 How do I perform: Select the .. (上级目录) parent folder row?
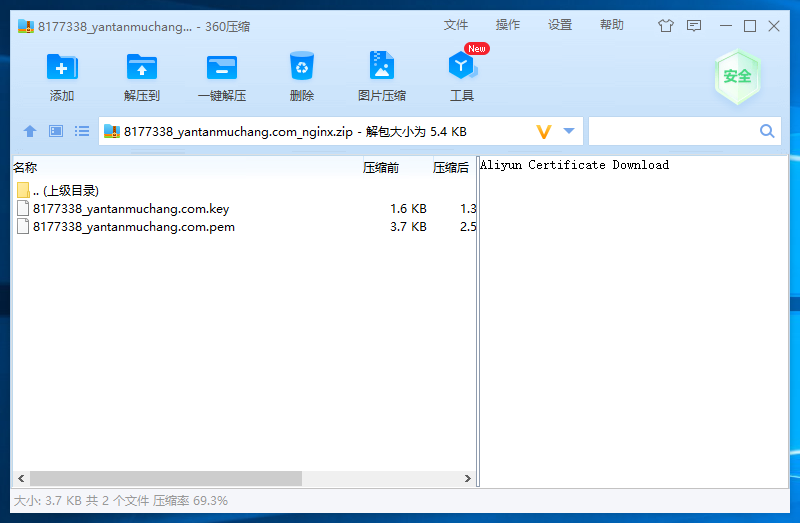click(x=244, y=190)
